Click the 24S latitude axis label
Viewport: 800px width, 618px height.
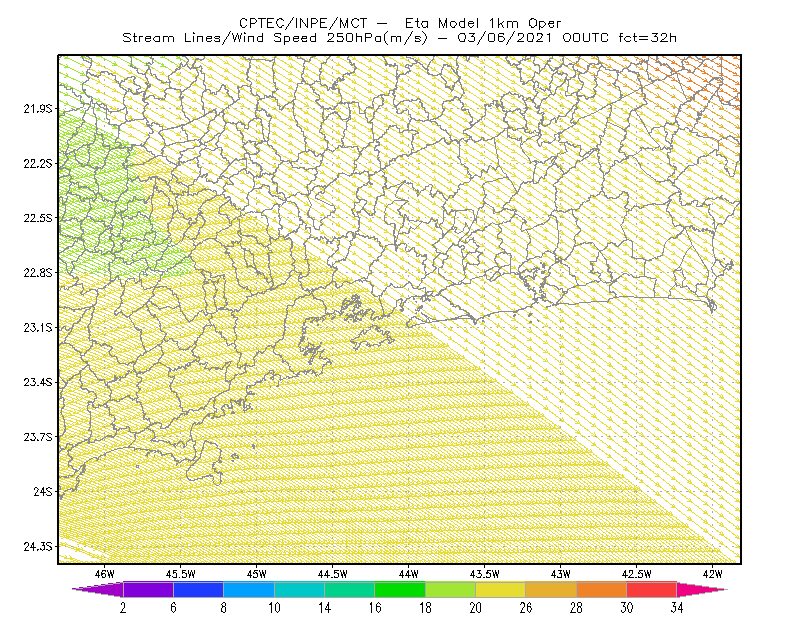coord(43,491)
